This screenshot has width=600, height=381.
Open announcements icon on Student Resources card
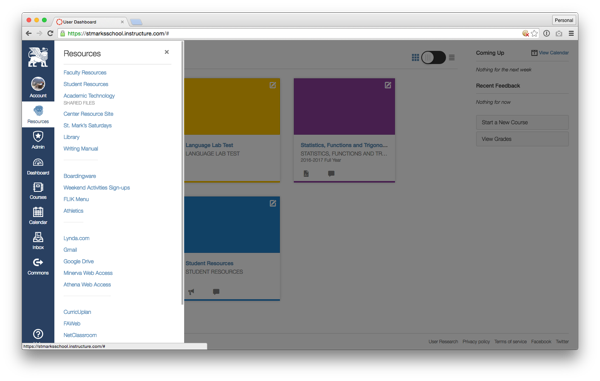point(191,292)
